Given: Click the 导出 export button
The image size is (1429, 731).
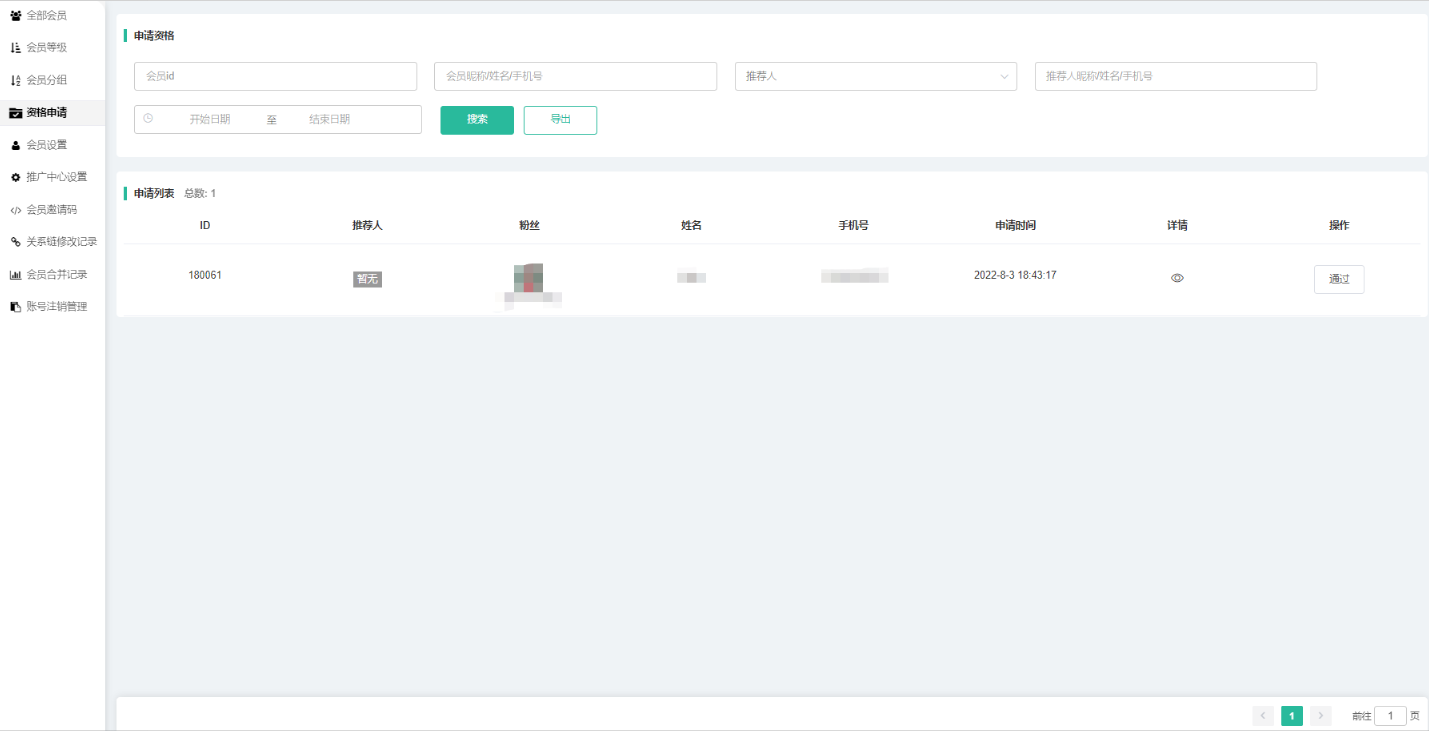Looking at the screenshot, I should point(560,120).
